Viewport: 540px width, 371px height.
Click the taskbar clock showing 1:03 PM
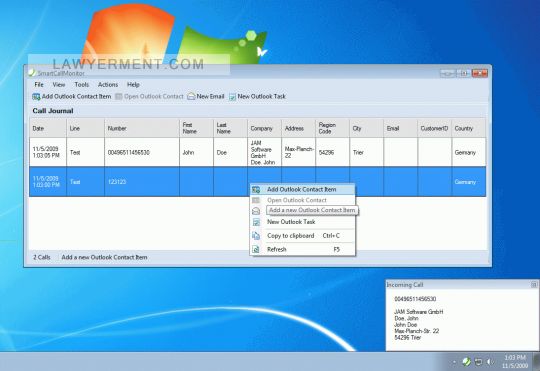pos(515,362)
